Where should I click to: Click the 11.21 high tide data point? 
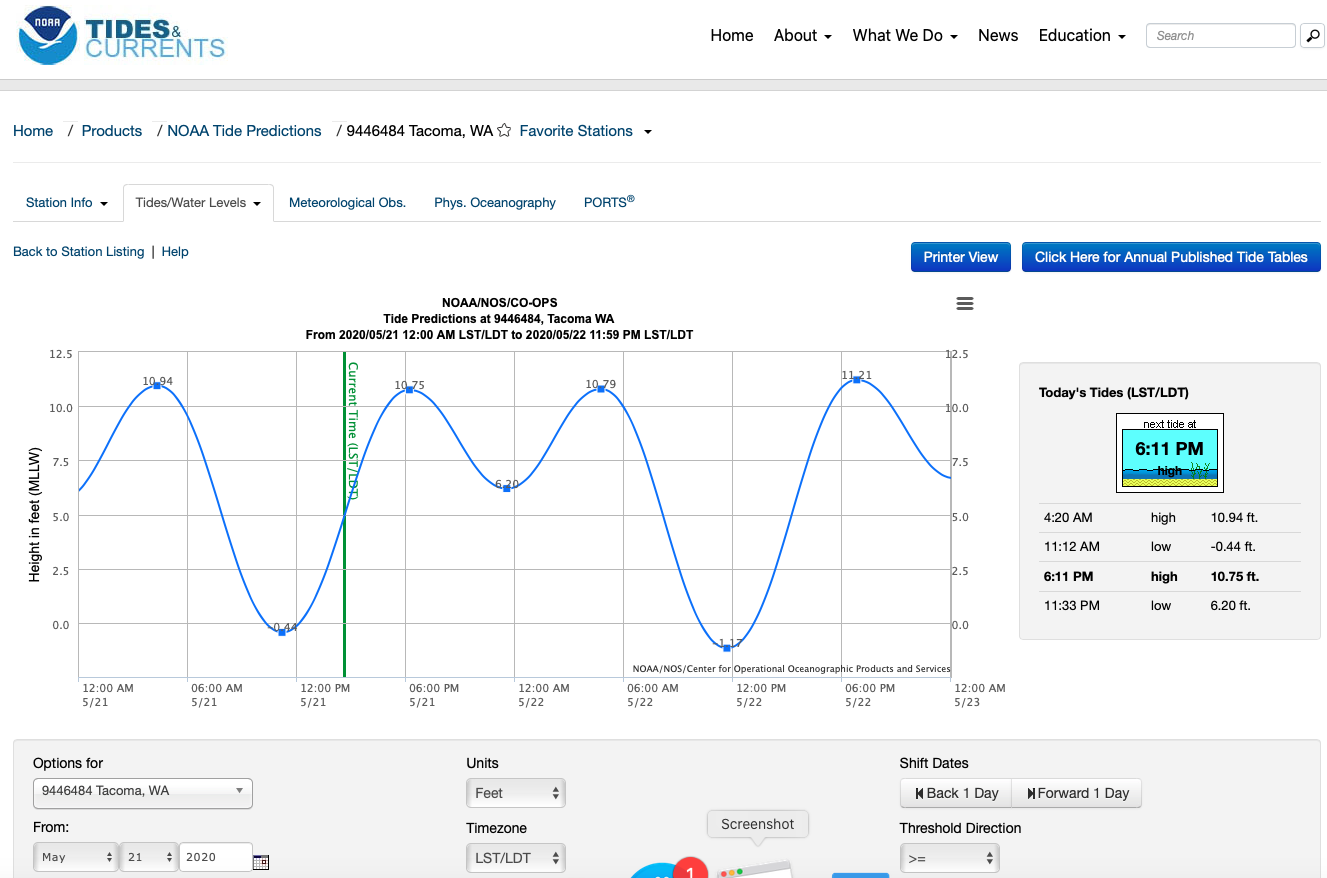point(856,380)
